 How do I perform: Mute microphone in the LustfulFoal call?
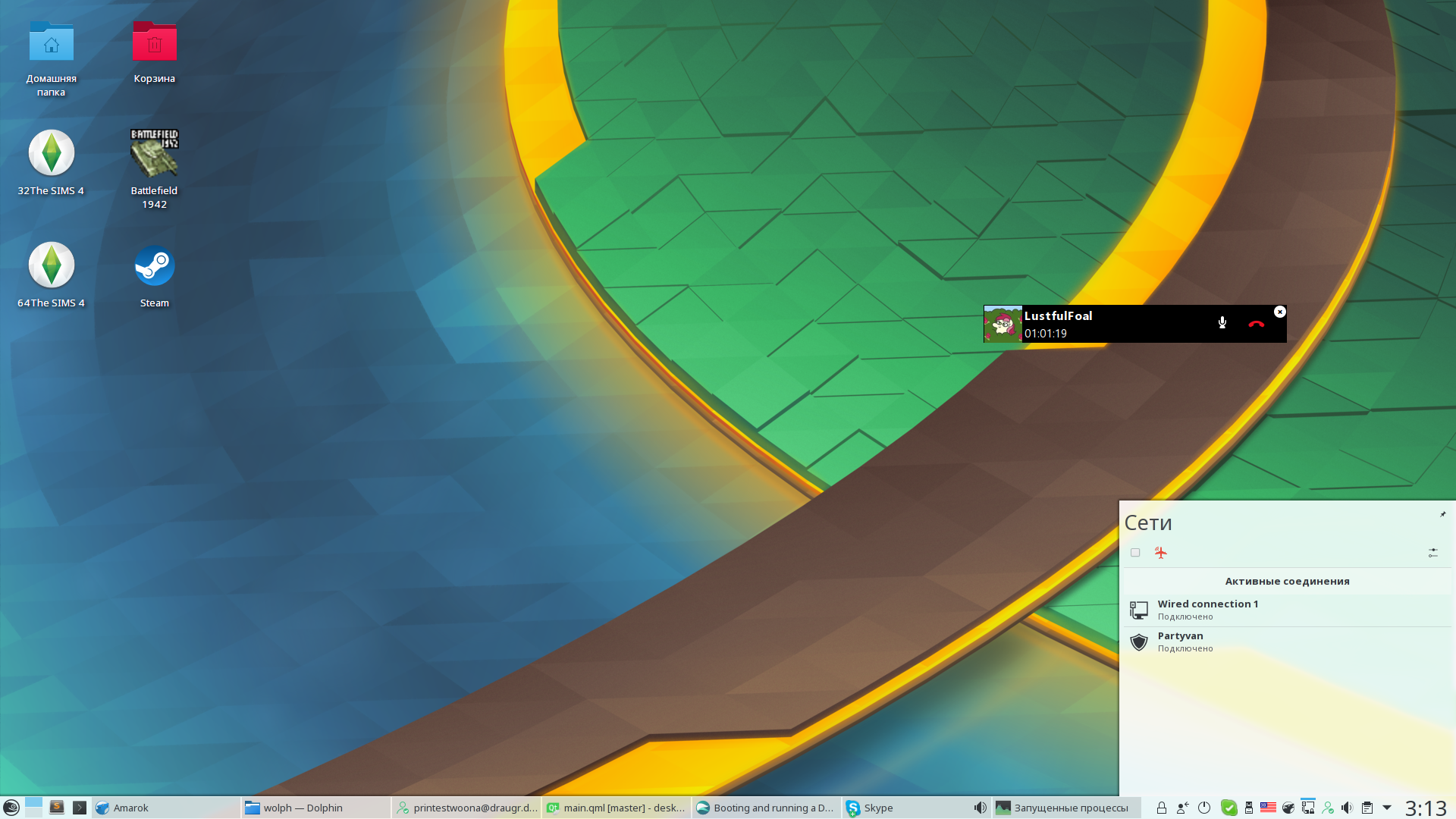pos(1222,323)
